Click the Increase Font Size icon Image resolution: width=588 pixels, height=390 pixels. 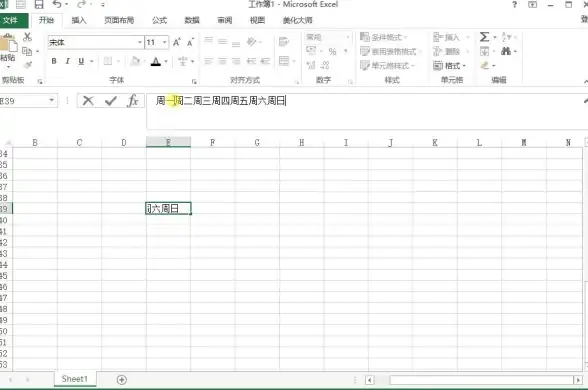point(177,42)
